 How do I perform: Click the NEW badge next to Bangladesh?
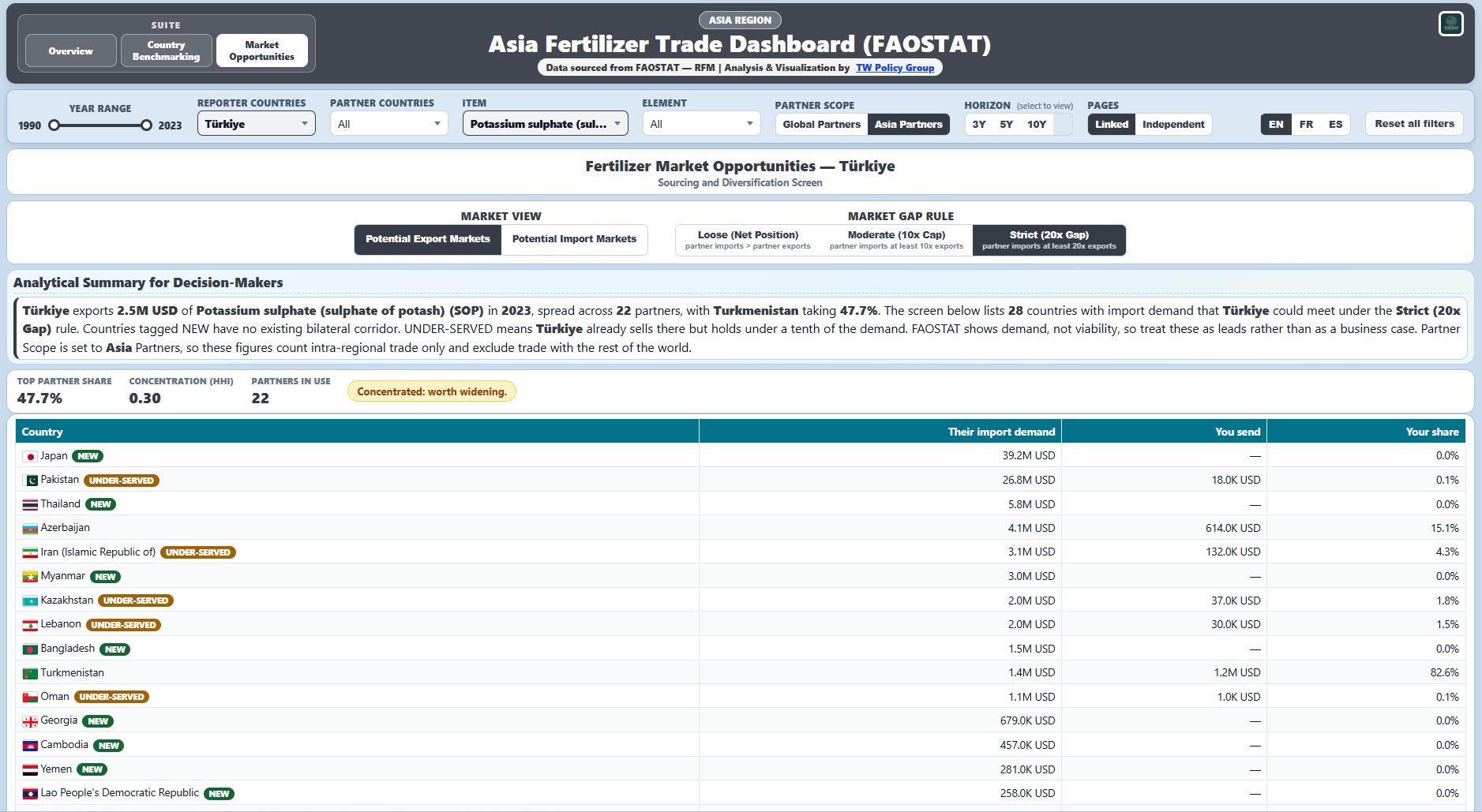tap(115, 649)
